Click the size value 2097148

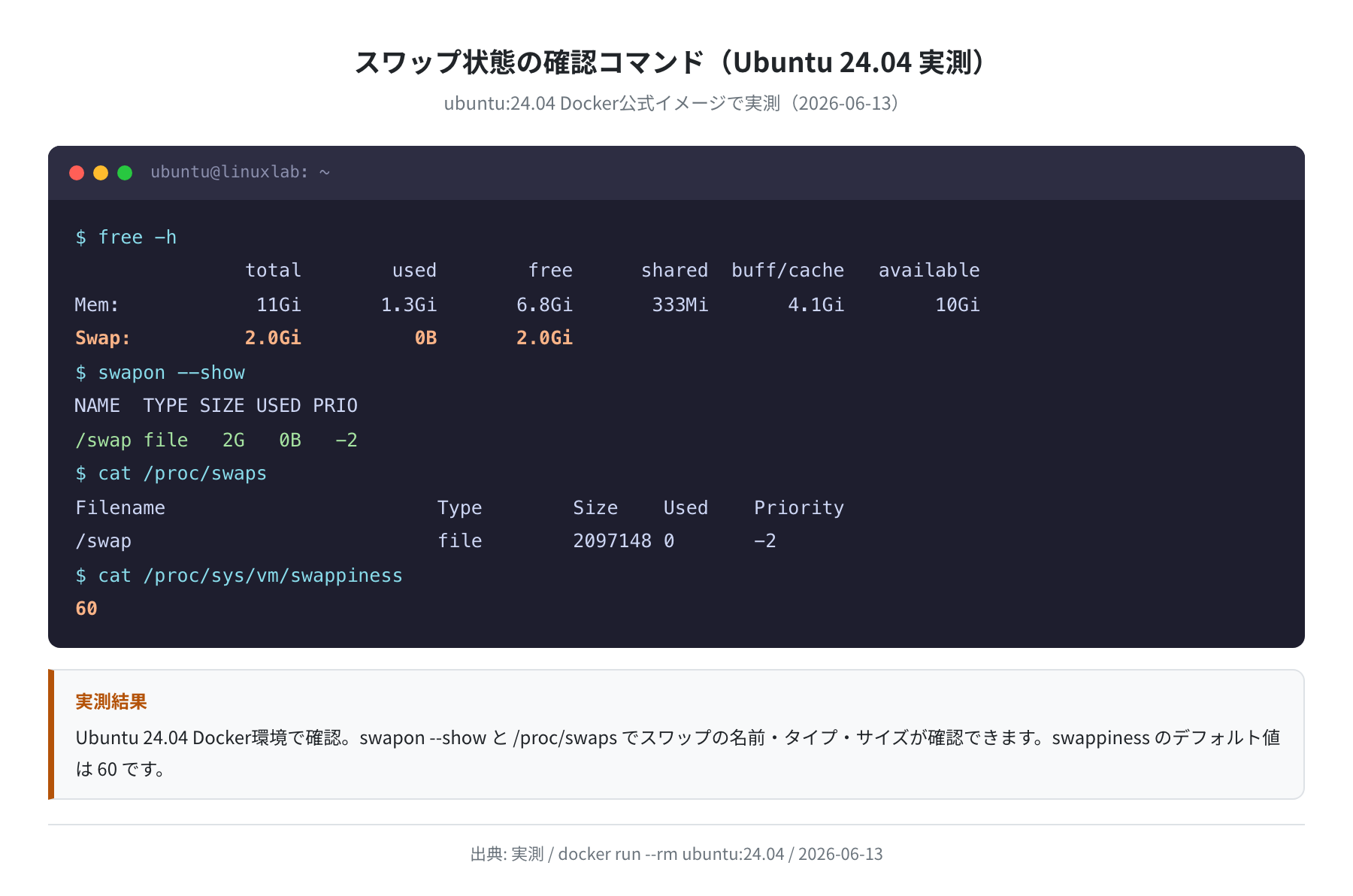[613, 541]
